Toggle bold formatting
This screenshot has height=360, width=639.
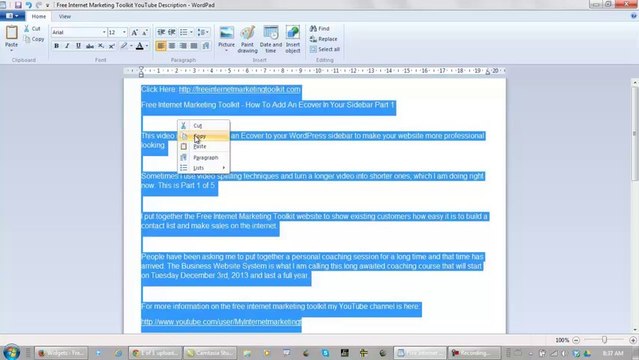(56, 46)
